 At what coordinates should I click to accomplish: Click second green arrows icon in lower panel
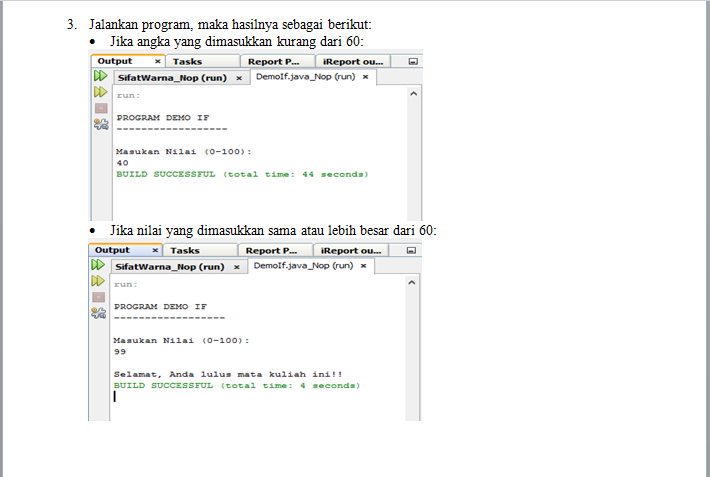98,281
